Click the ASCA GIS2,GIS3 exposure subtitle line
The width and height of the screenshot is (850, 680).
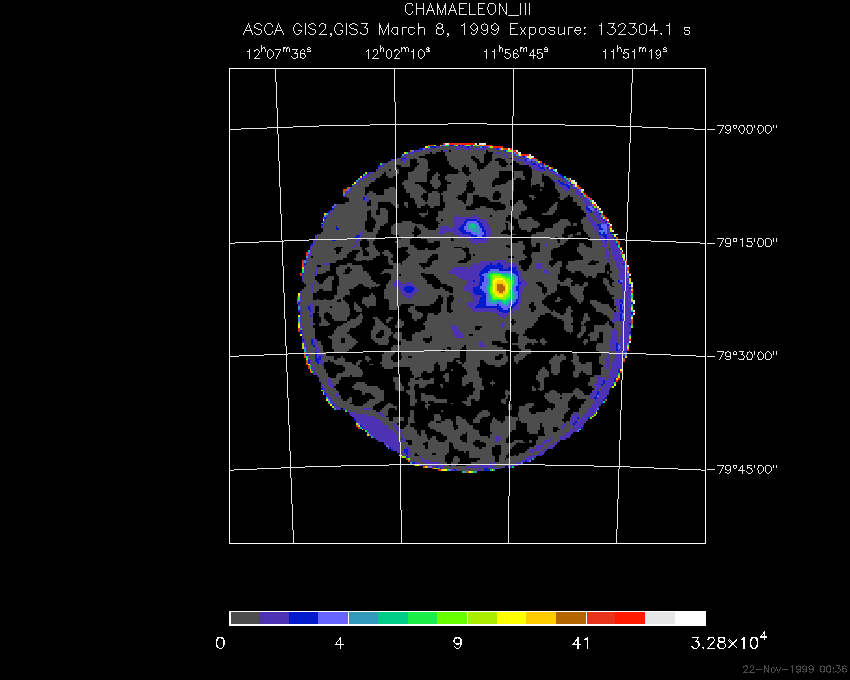(x=467, y=29)
